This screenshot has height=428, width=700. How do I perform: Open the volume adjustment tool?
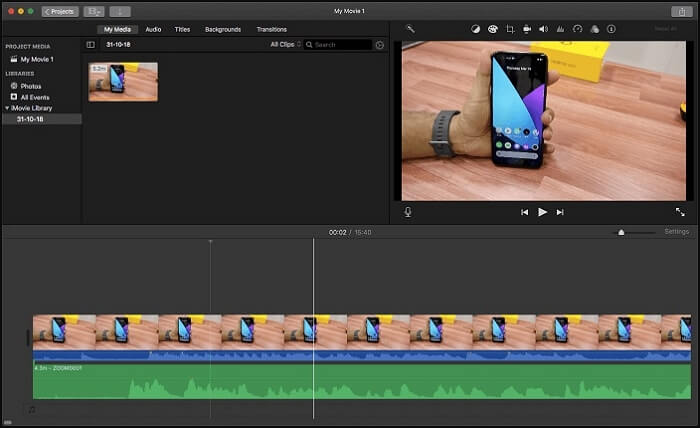point(543,29)
